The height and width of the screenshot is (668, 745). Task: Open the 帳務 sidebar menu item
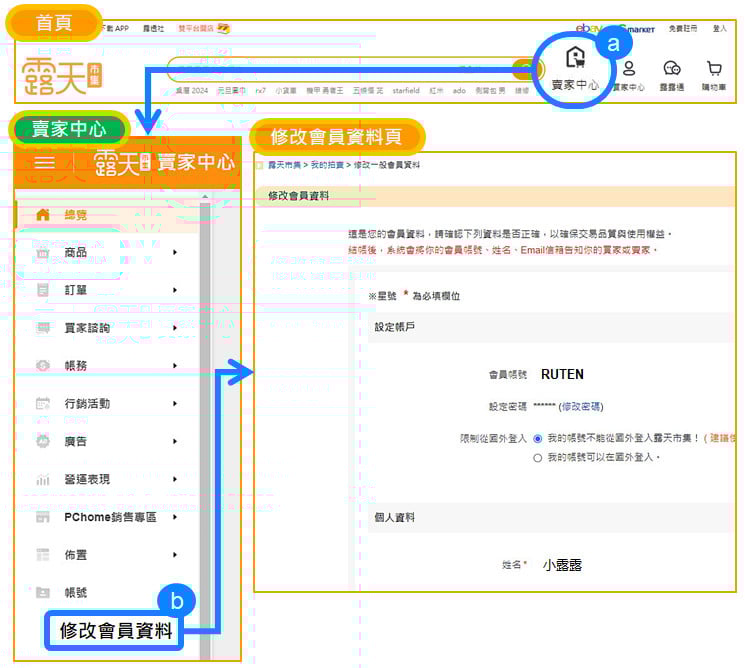(76, 366)
